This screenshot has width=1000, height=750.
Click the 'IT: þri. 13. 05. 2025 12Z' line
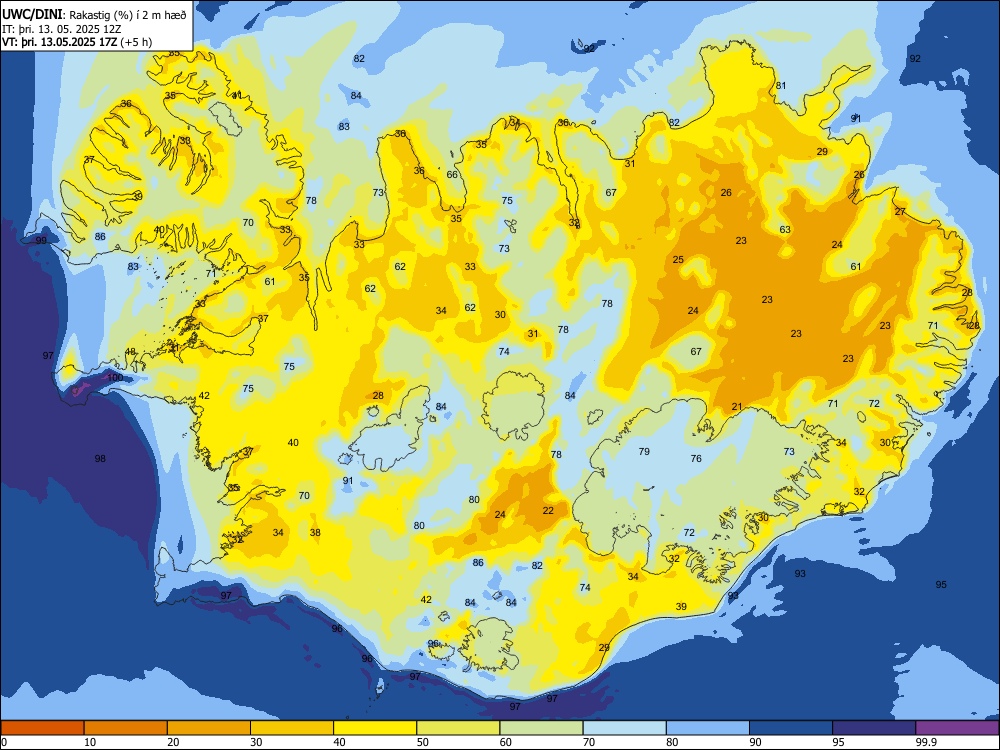pyautogui.click(x=61, y=29)
